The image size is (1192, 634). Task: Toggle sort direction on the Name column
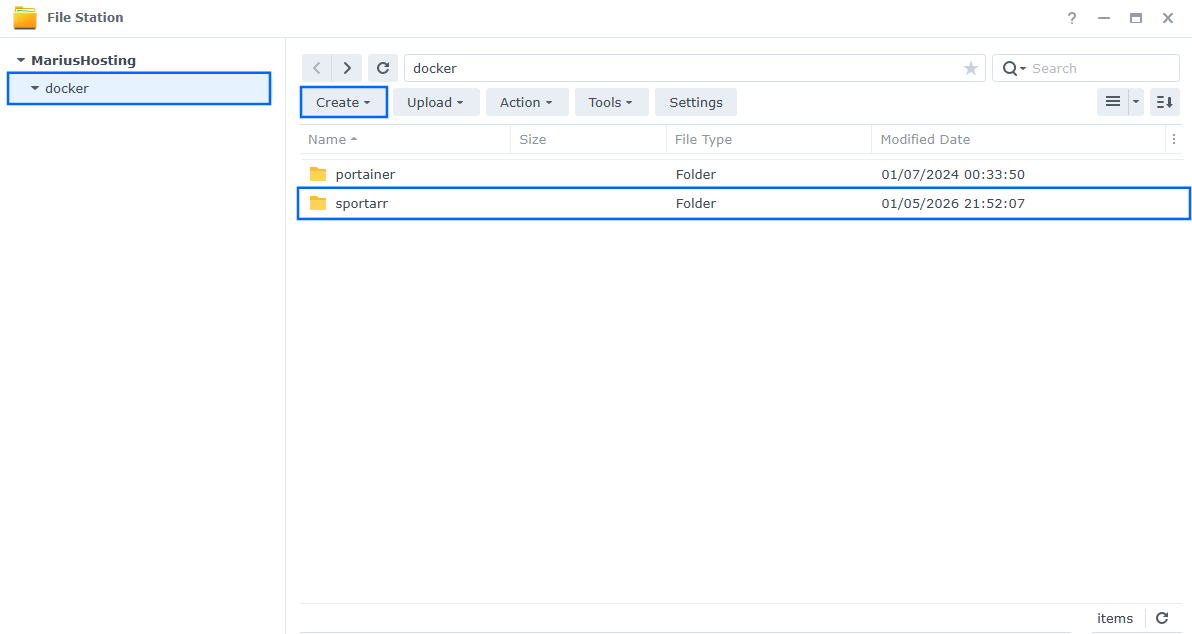click(332, 139)
